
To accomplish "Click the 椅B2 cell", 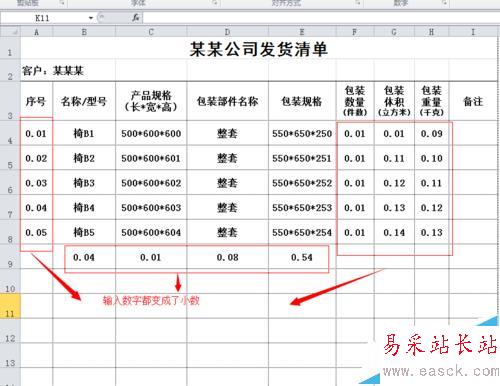I will click(x=84, y=158).
